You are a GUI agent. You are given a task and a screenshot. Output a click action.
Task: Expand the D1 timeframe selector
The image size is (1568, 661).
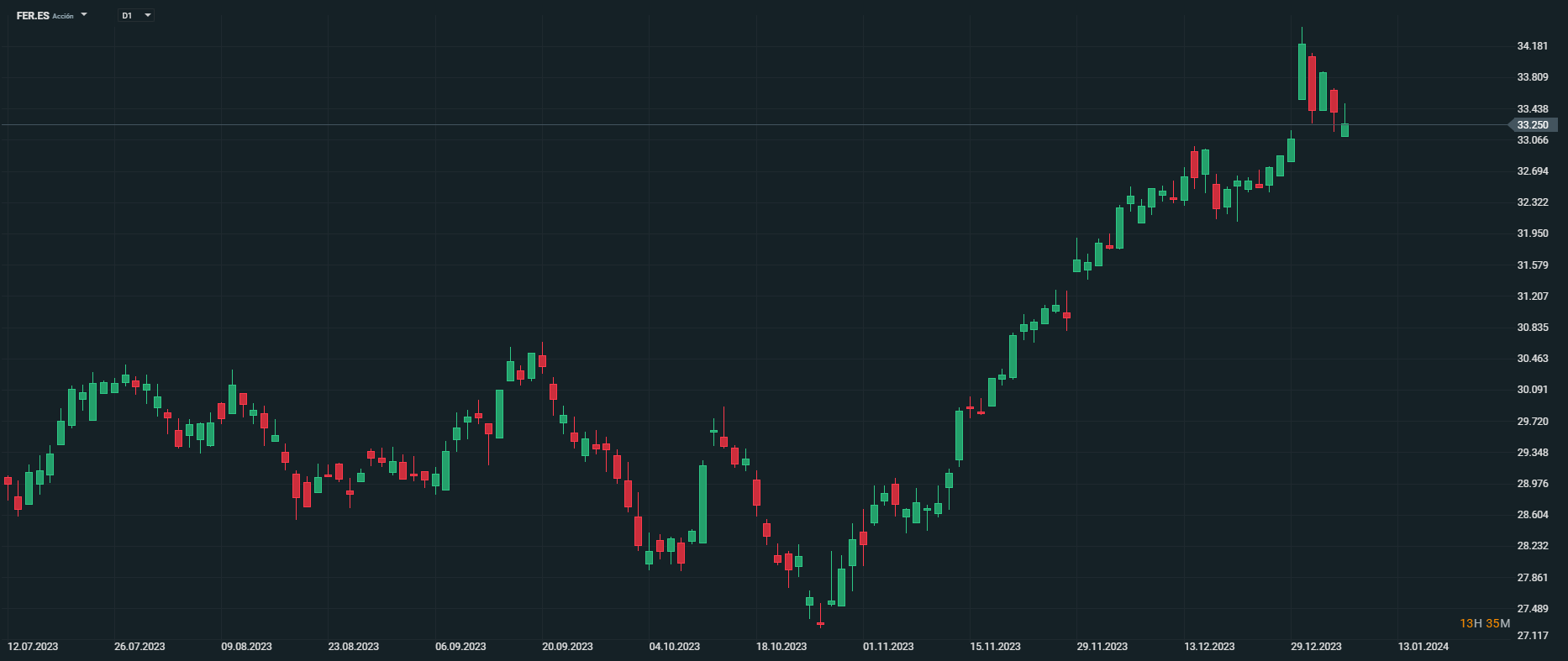pyautogui.click(x=148, y=15)
